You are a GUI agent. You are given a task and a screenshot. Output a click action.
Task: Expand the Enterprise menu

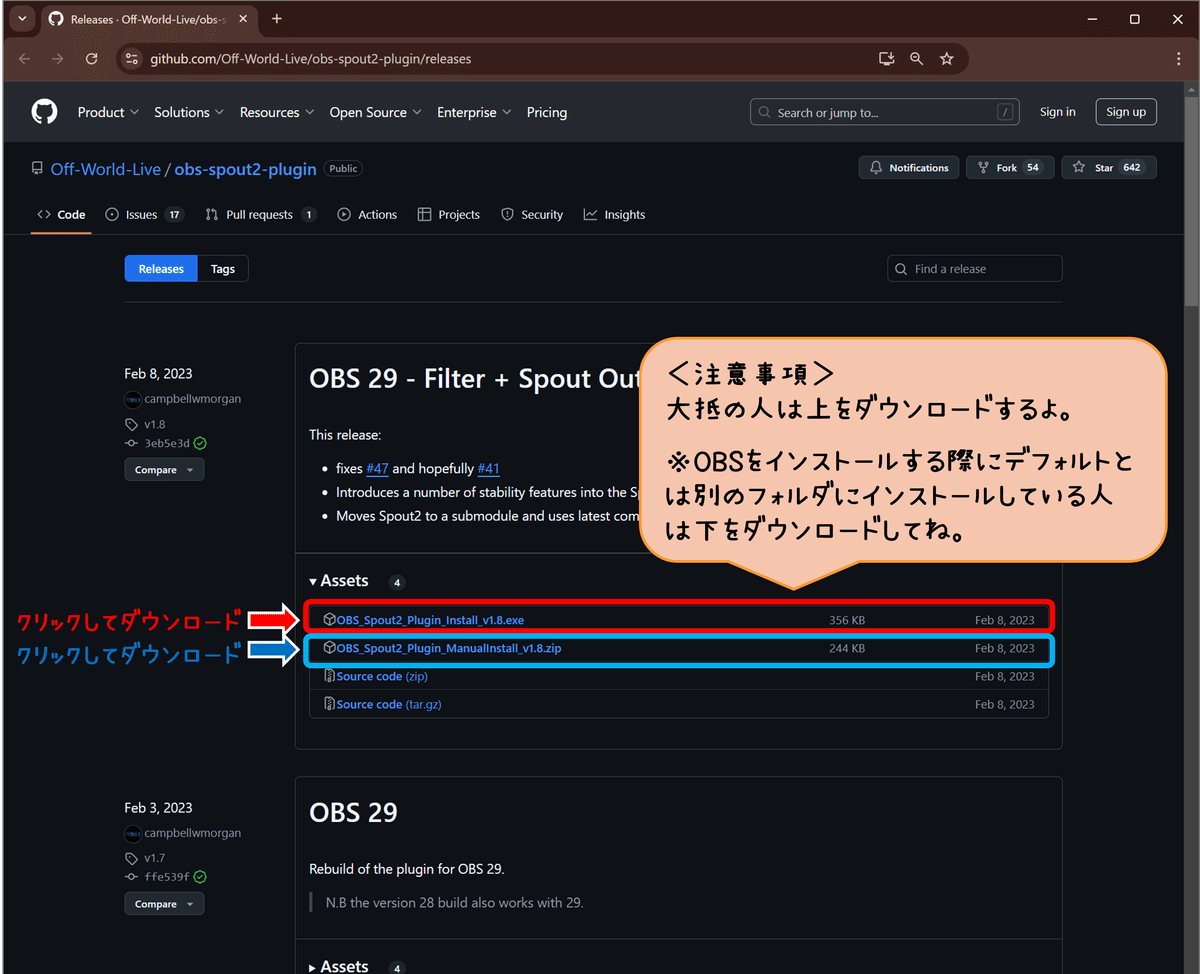[474, 112]
